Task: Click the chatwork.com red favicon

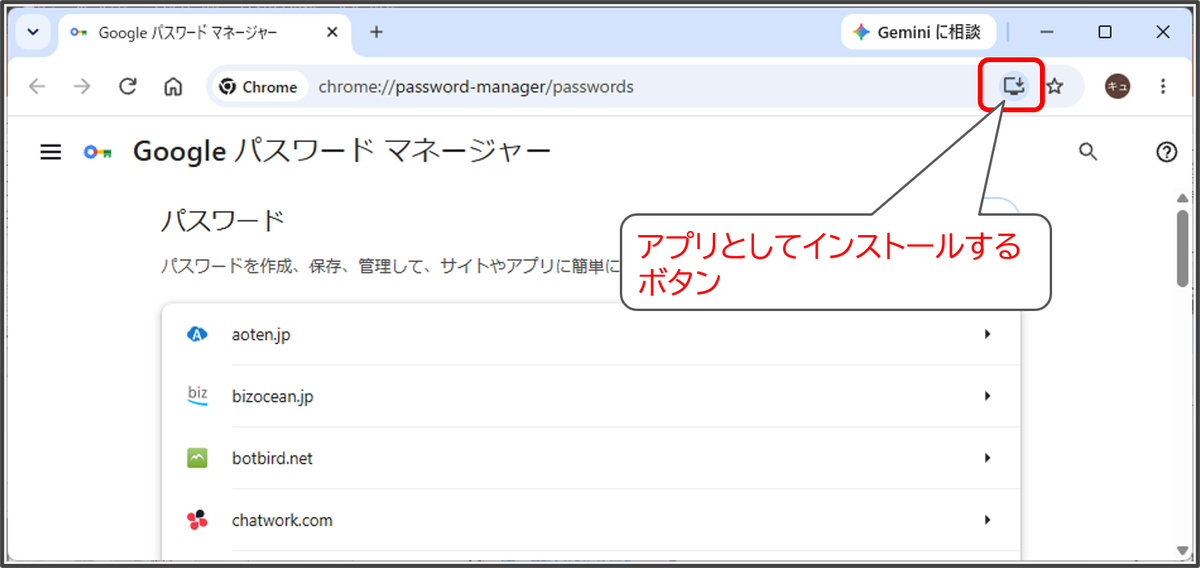Action: [197, 520]
